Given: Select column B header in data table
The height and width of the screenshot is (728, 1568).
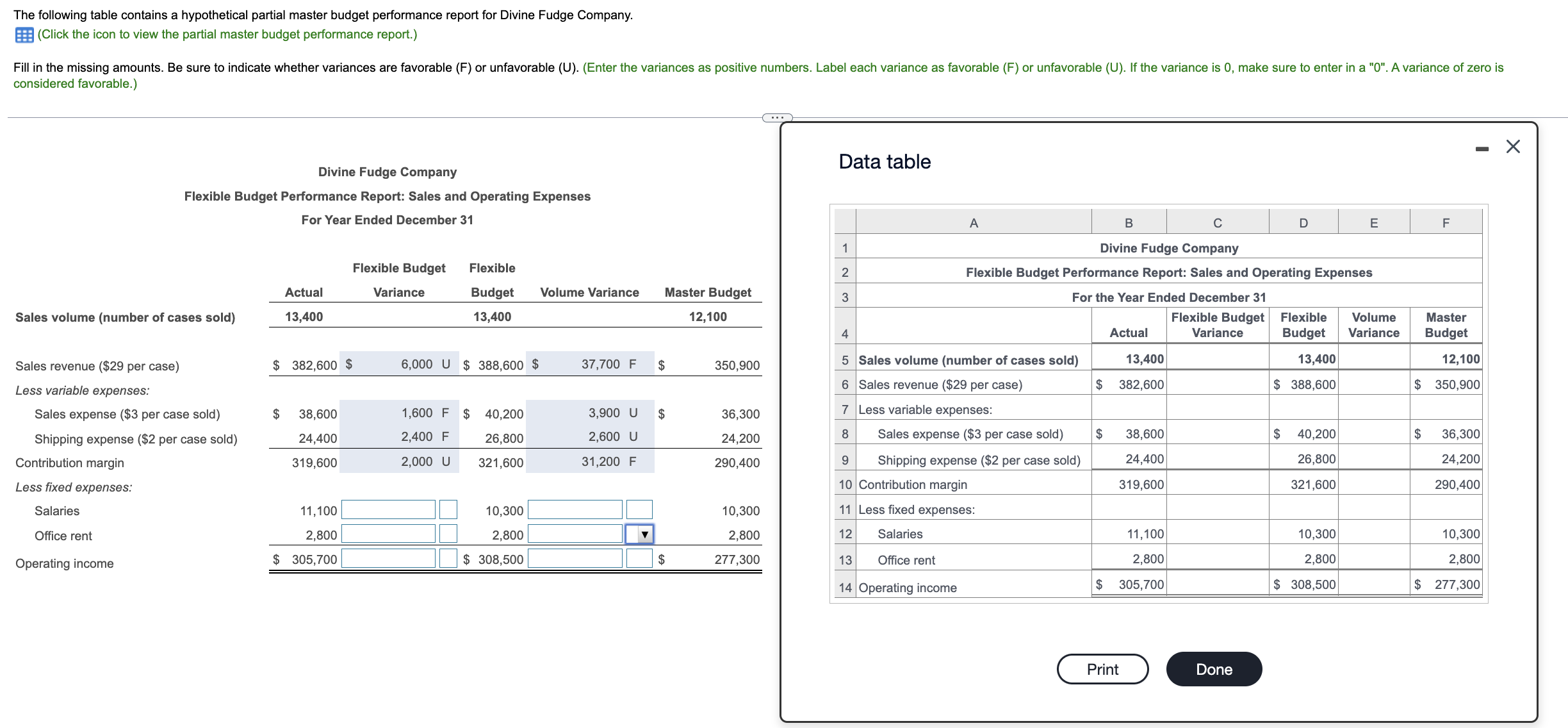Looking at the screenshot, I should coord(1129,223).
